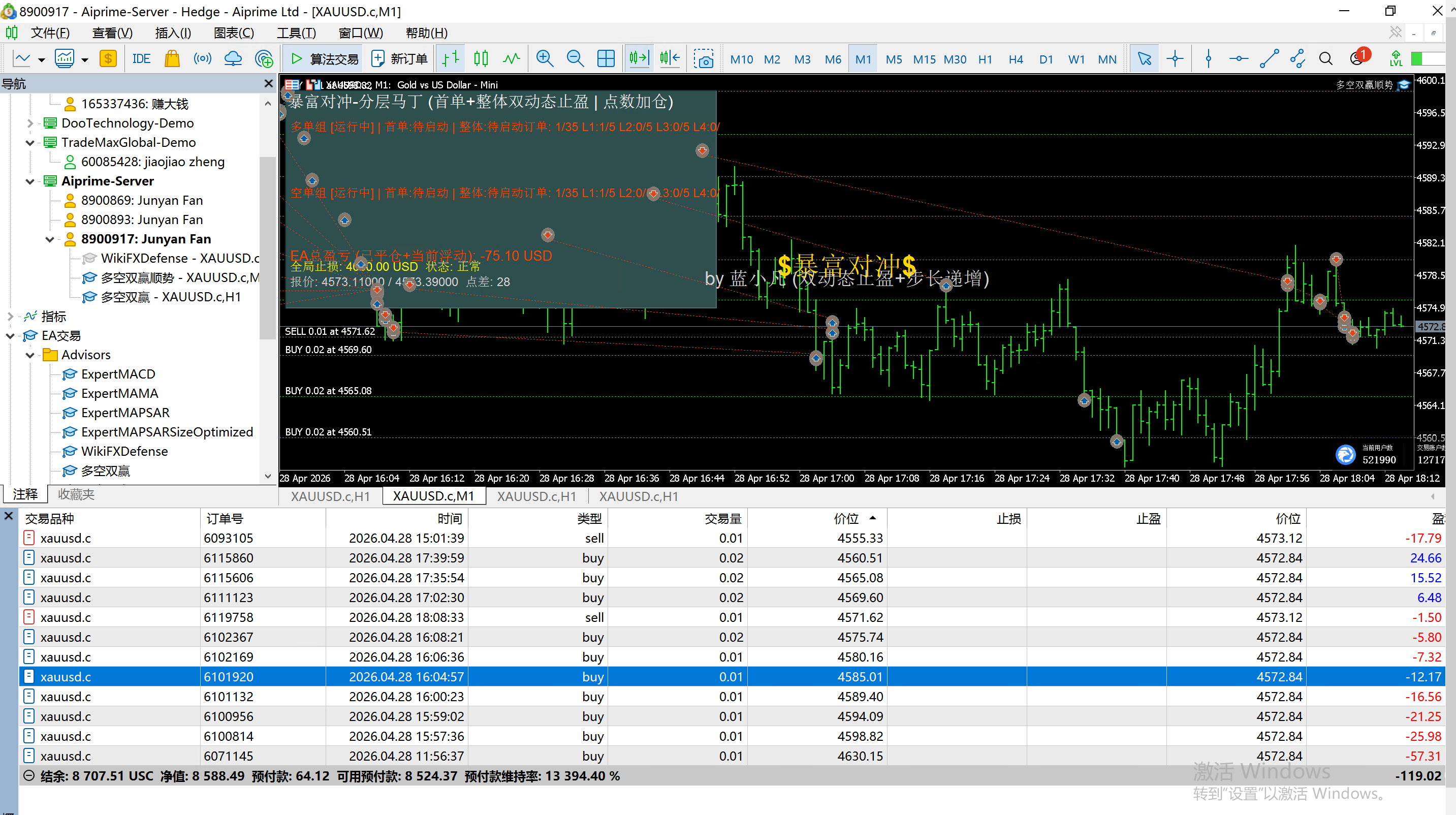Click the zoom out magnifier icon
Image resolution: width=1456 pixels, height=815 pixels.
(575, 59)
